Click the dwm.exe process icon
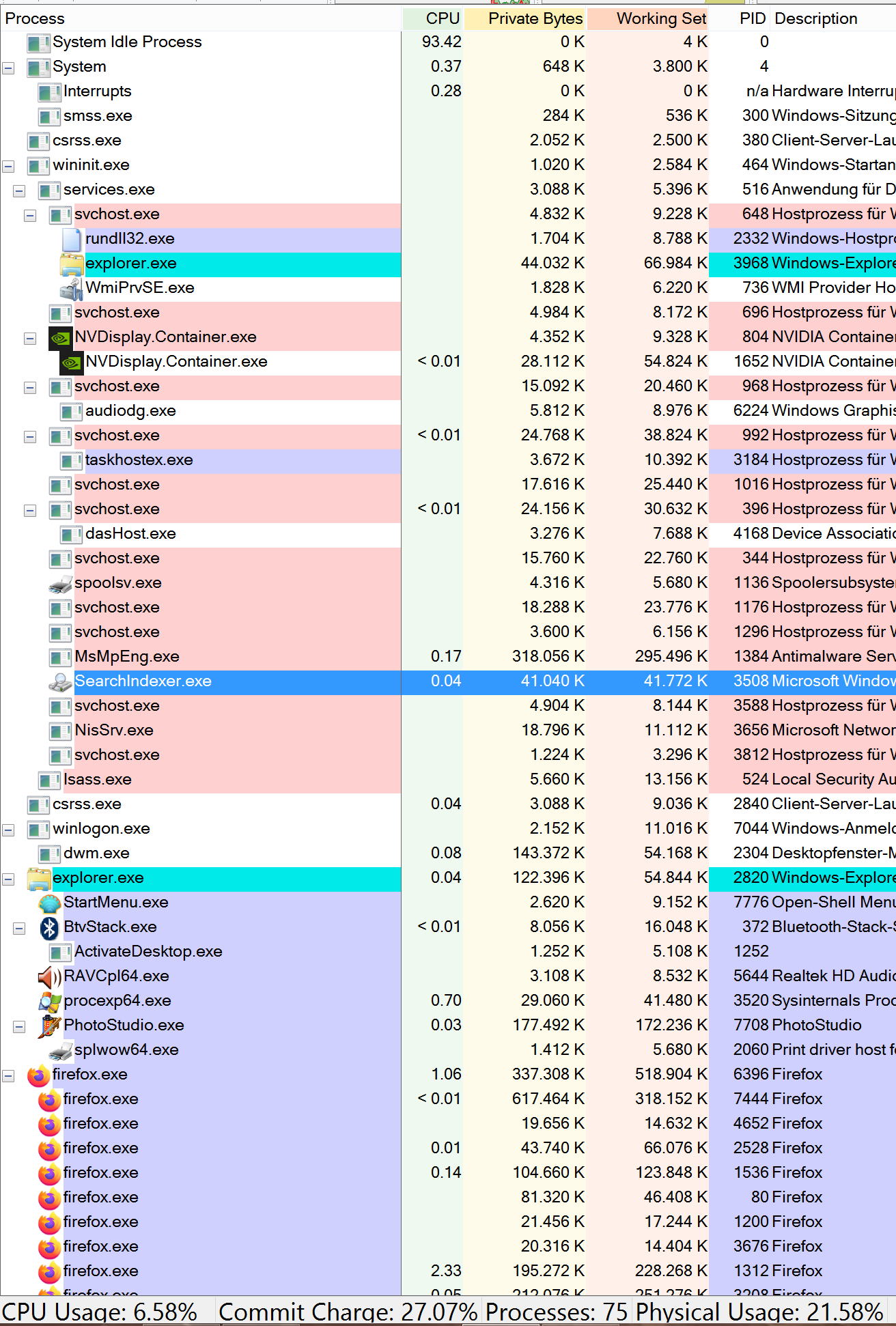 50,854
